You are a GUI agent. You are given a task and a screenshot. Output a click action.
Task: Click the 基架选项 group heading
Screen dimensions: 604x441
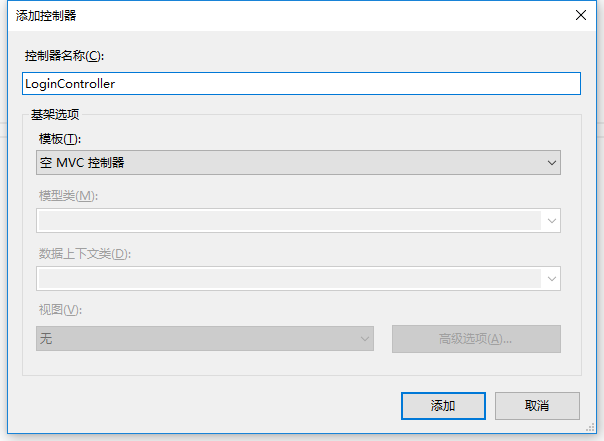[55, 114]
